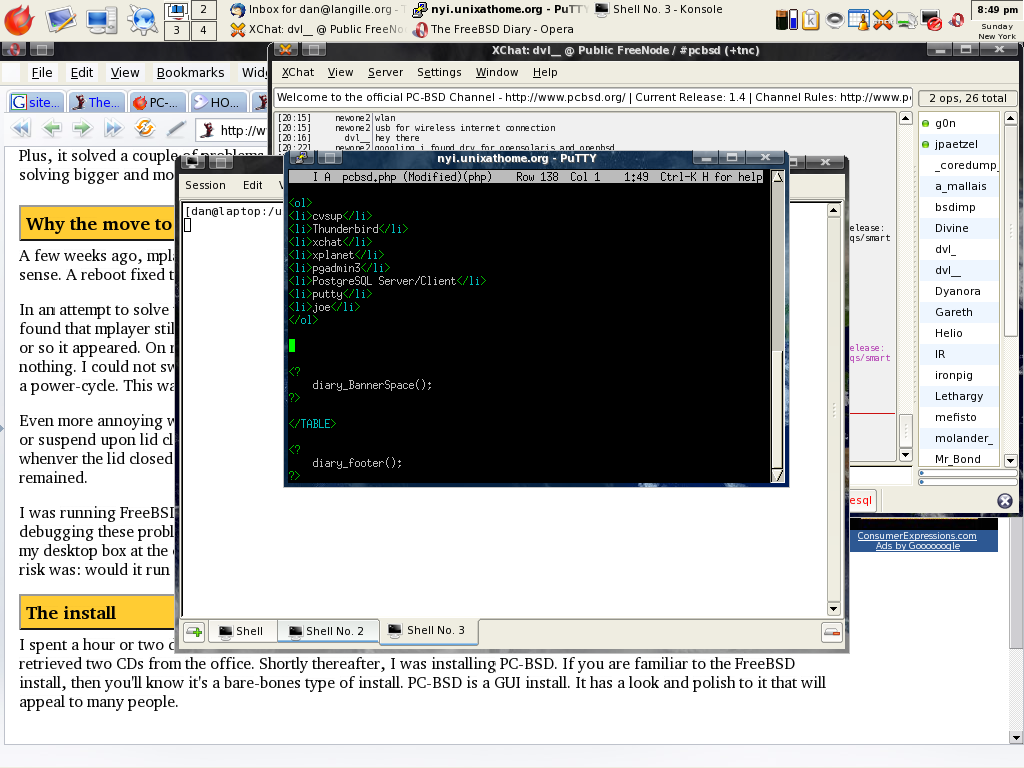1024x768 pixels.
Task: Select user Mr_Bond in the user list
Action: point(959,458)
